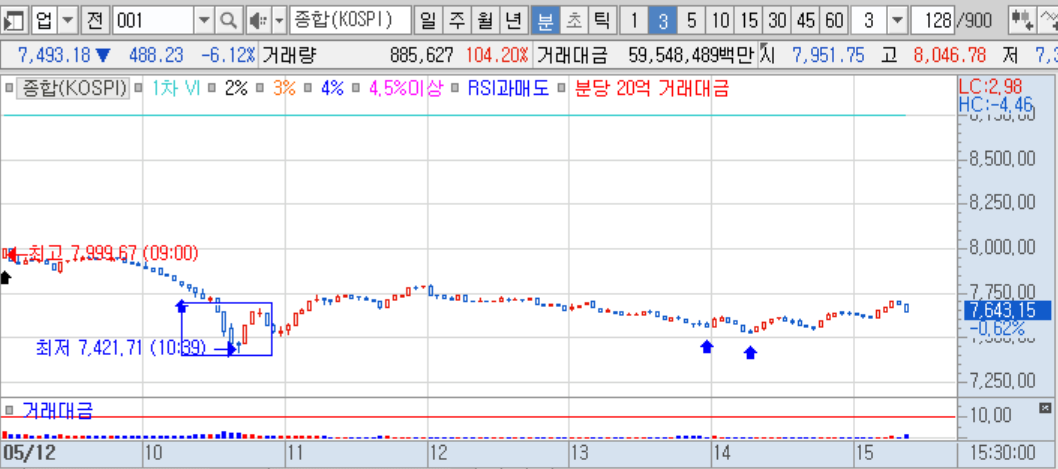Click the open price 7,951.75
Viewport: 1058px width, 469px height.
click(828, 55)
